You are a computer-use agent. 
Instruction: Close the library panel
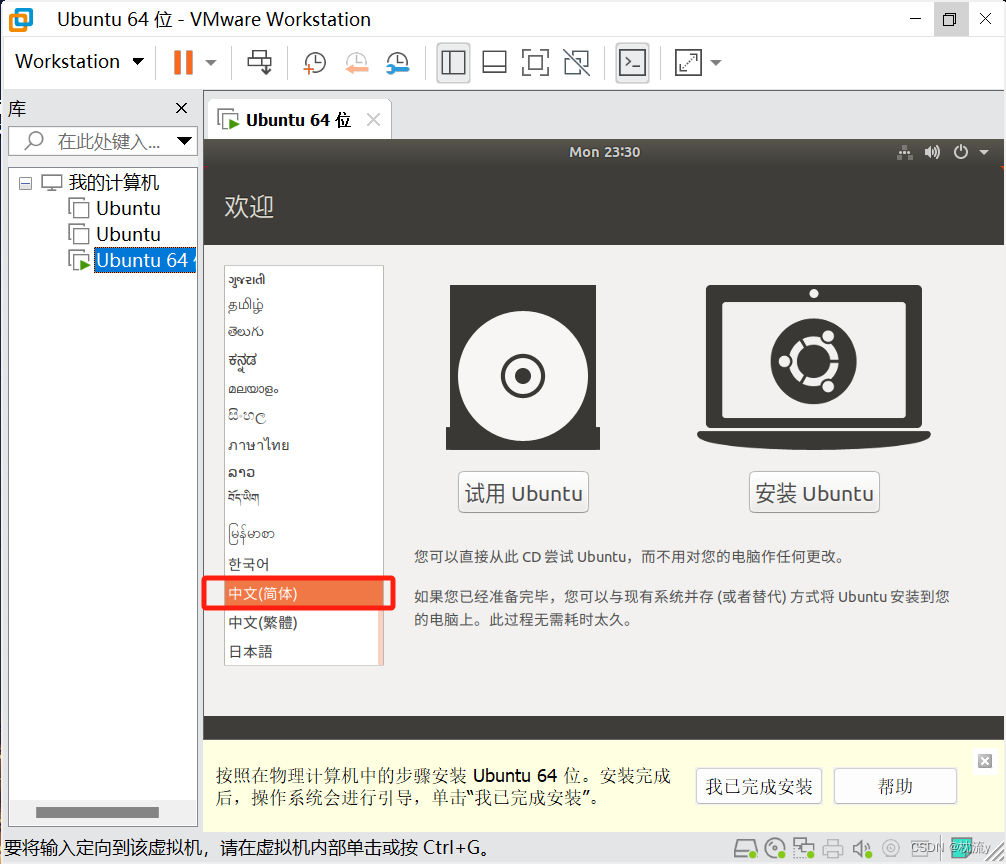(182, 108)
